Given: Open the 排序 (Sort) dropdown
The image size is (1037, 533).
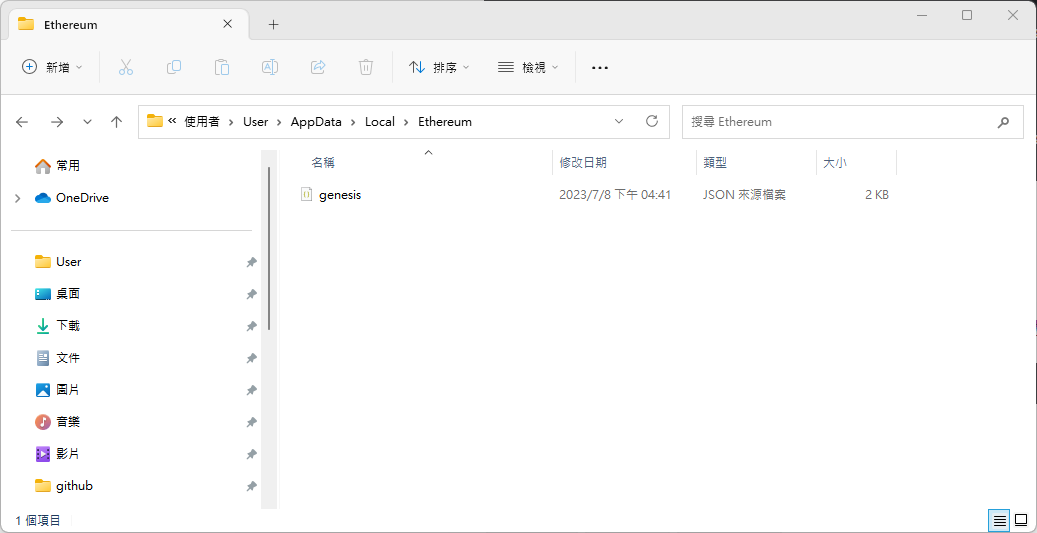Looking at the screenshot, I should (439, 67).
